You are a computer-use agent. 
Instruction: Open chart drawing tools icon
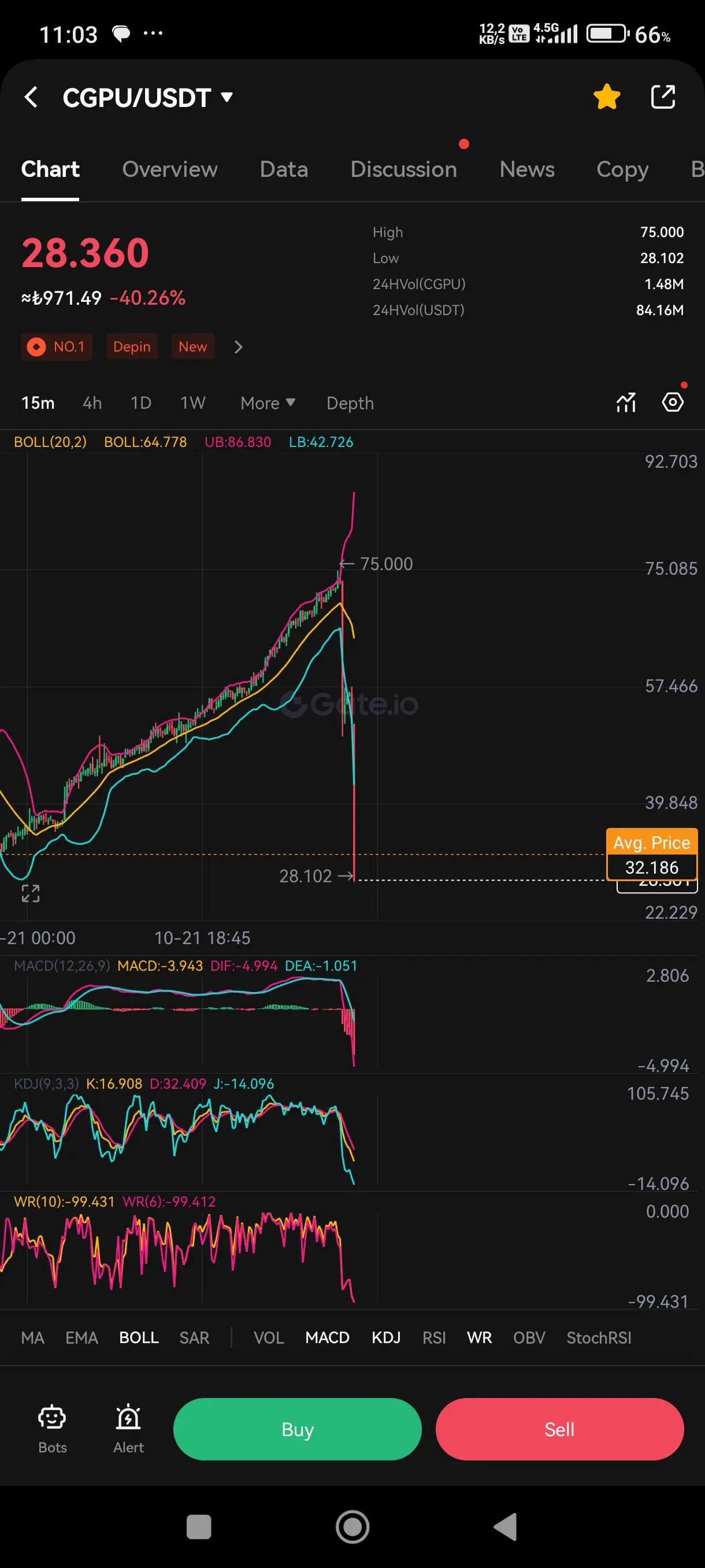coord(626,402)
